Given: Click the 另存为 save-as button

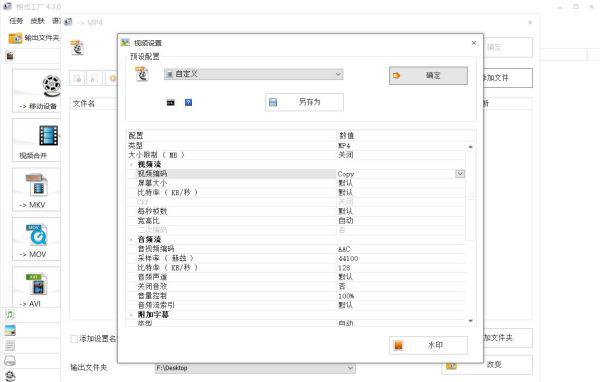Looking at the screenshot, I should pos(304,102).
